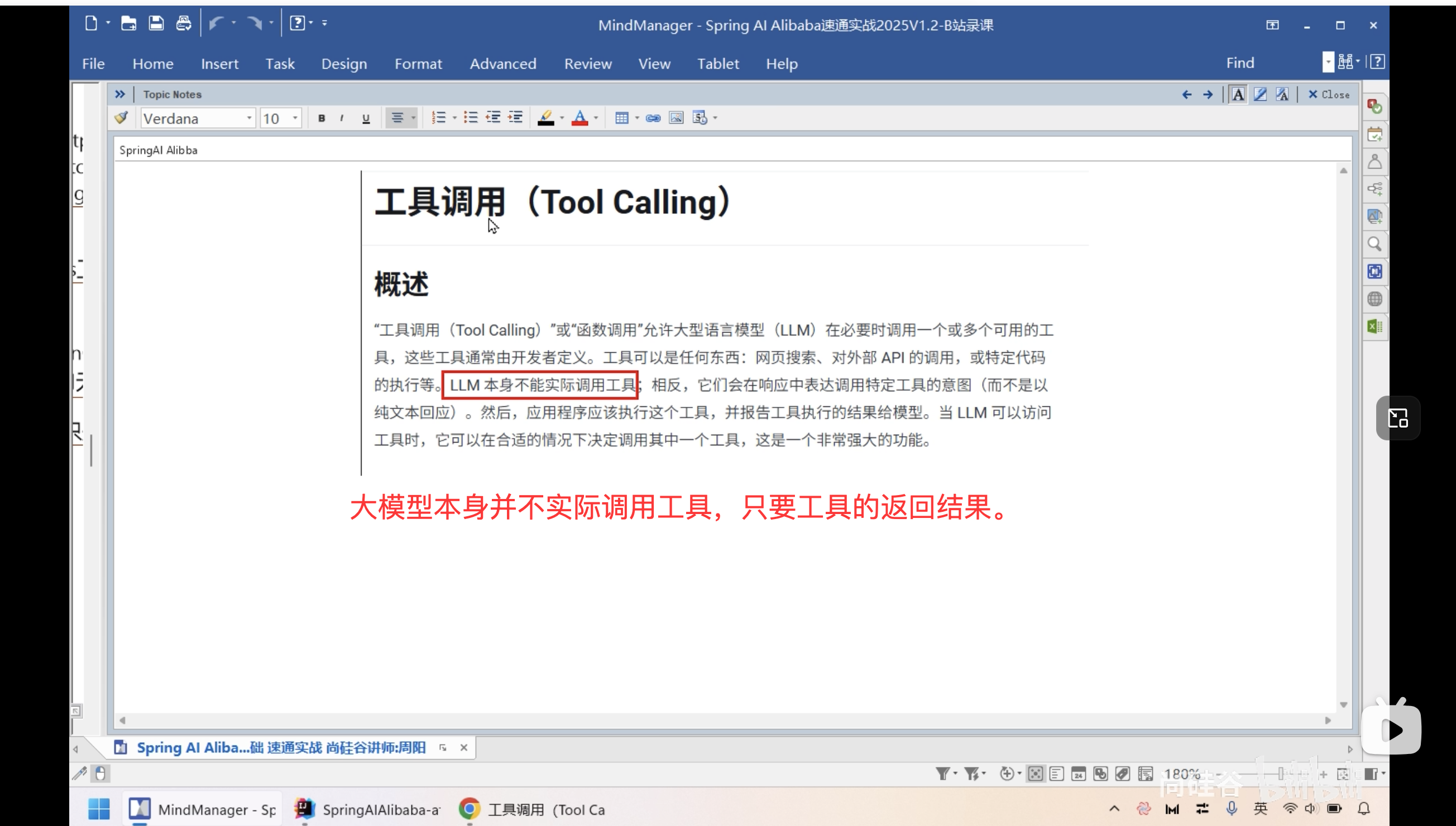Toggle underline formatting in the notes toolbar

pos(366,117)
